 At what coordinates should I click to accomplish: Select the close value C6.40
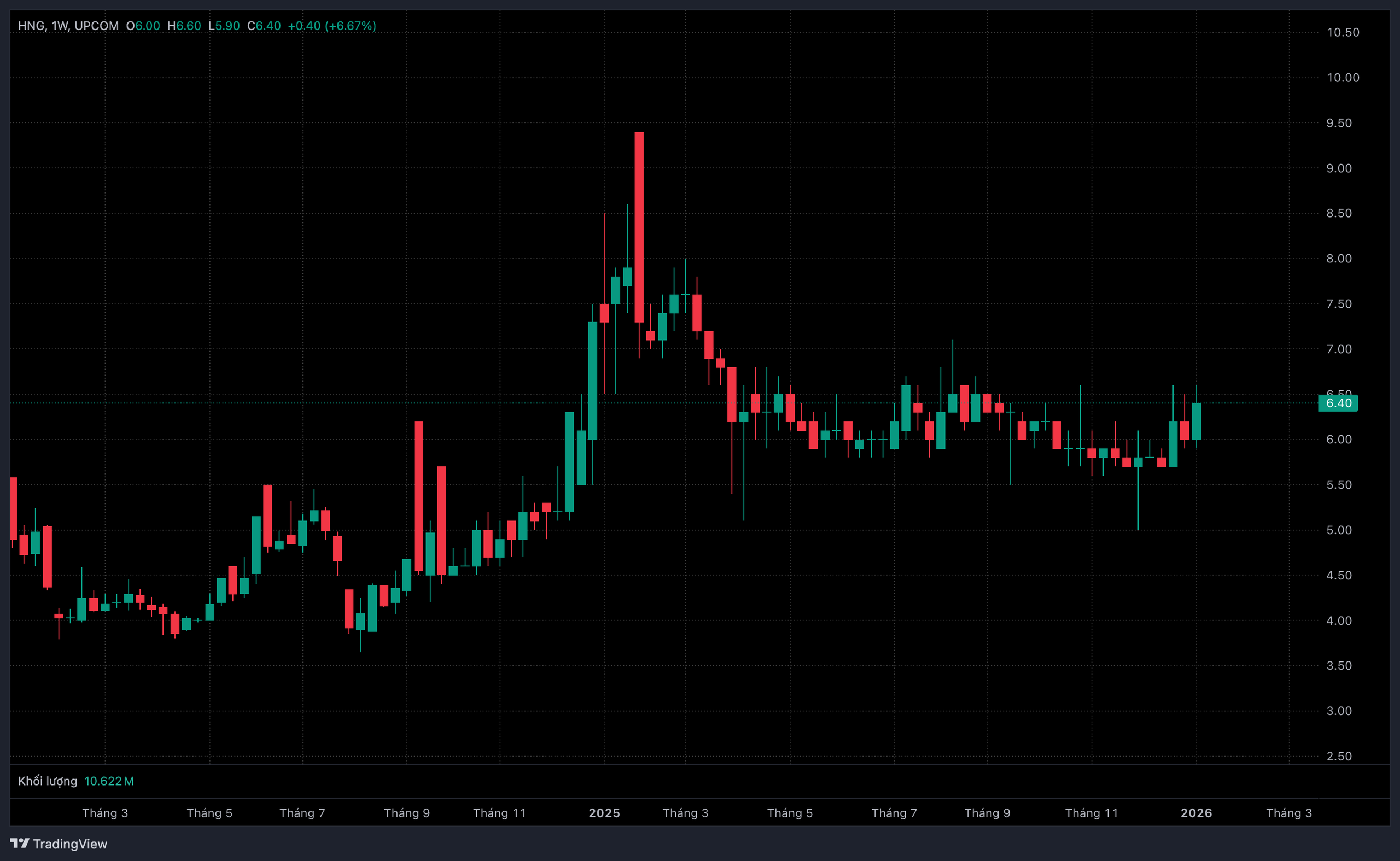pos(264,26)
